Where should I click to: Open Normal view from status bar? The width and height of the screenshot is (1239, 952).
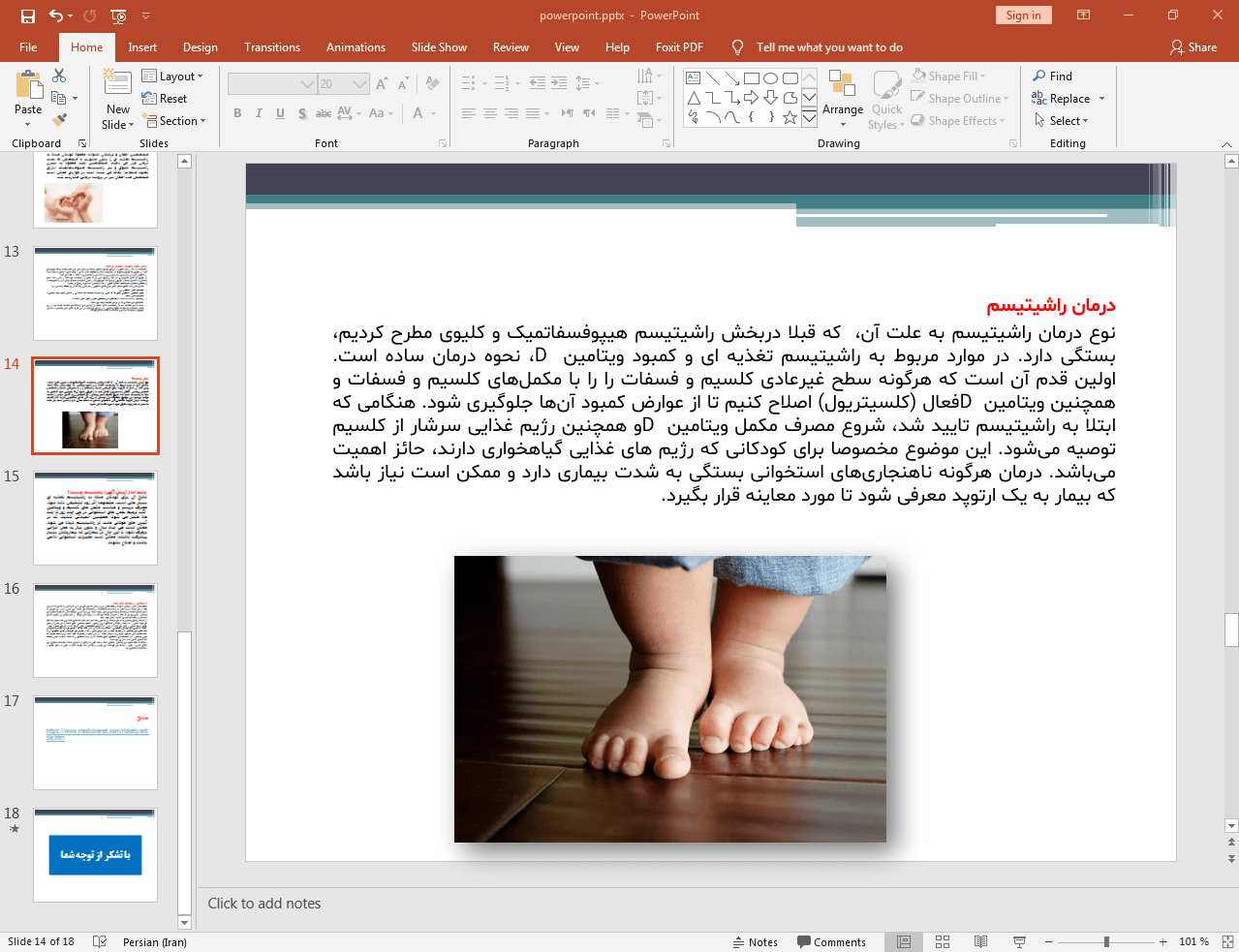coord(904,941)
